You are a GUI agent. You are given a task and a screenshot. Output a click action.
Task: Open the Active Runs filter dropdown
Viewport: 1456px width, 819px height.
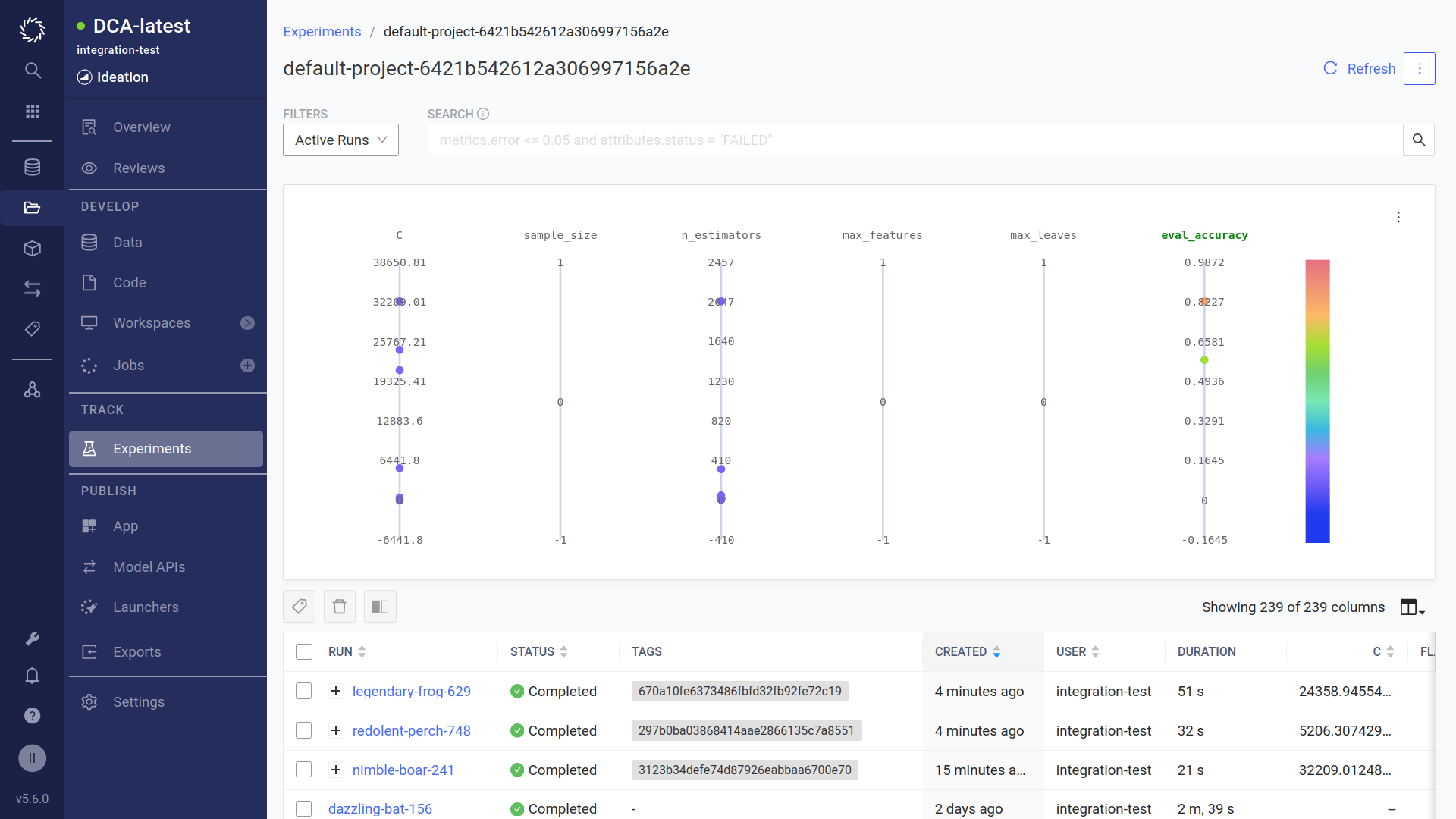(340, 140)
